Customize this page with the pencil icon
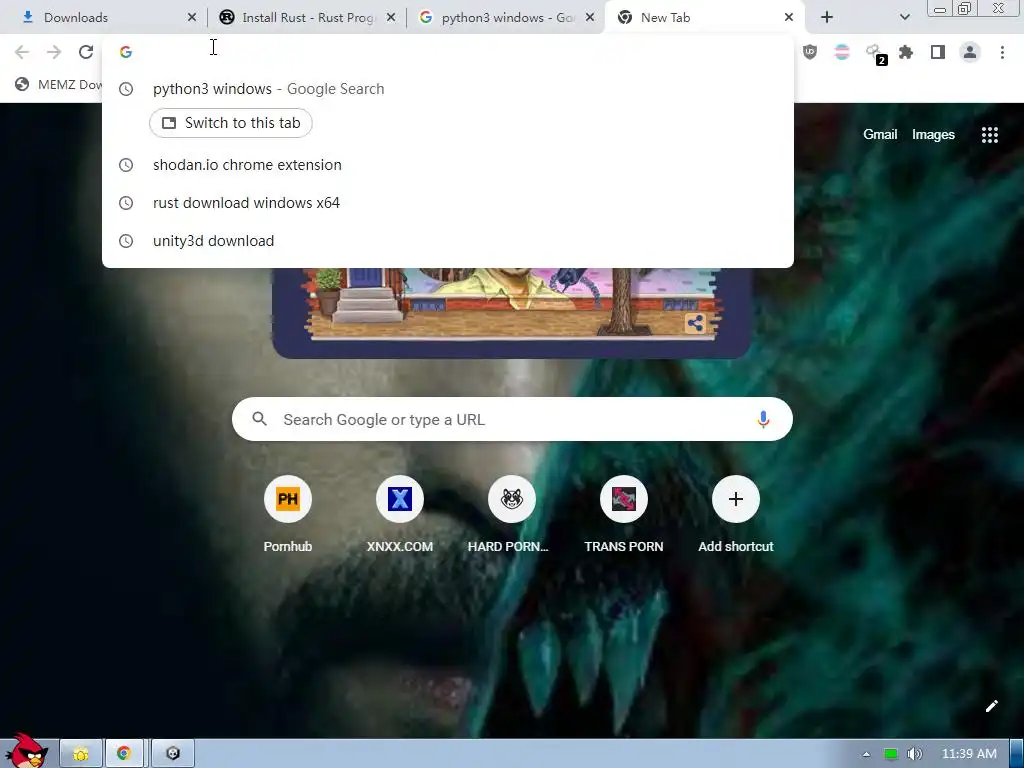Screen dimensions: 1024x768 click(991, 706)
